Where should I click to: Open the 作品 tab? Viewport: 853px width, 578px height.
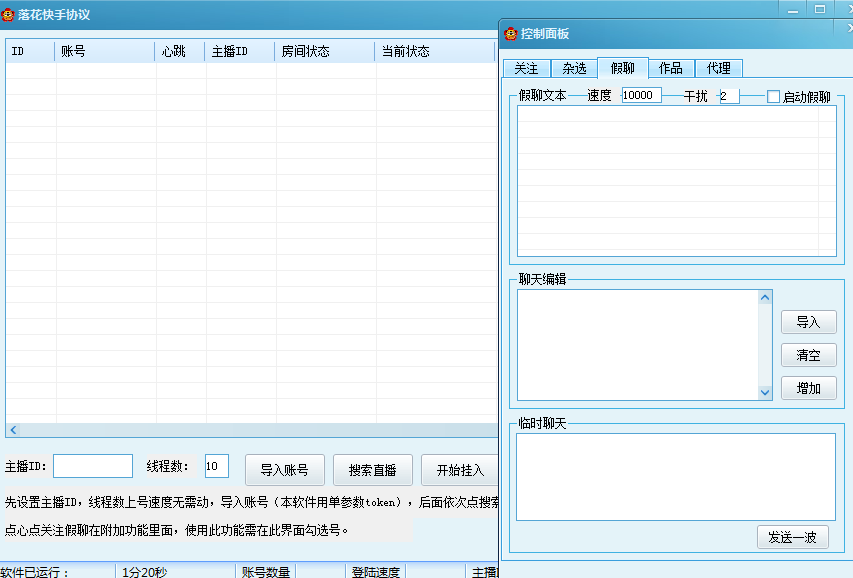671,69
